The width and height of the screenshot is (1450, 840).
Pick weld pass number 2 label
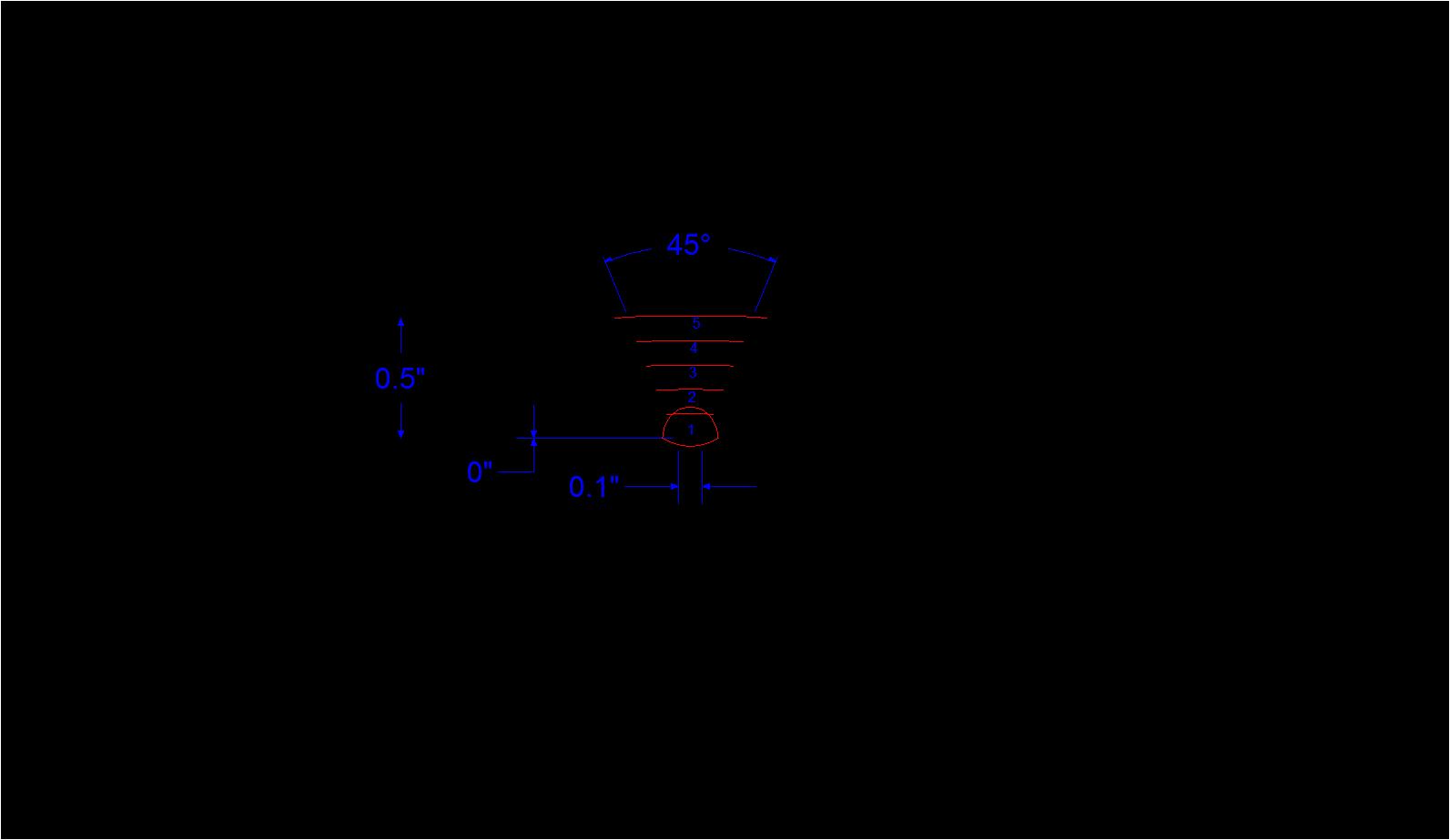point(692,398)
